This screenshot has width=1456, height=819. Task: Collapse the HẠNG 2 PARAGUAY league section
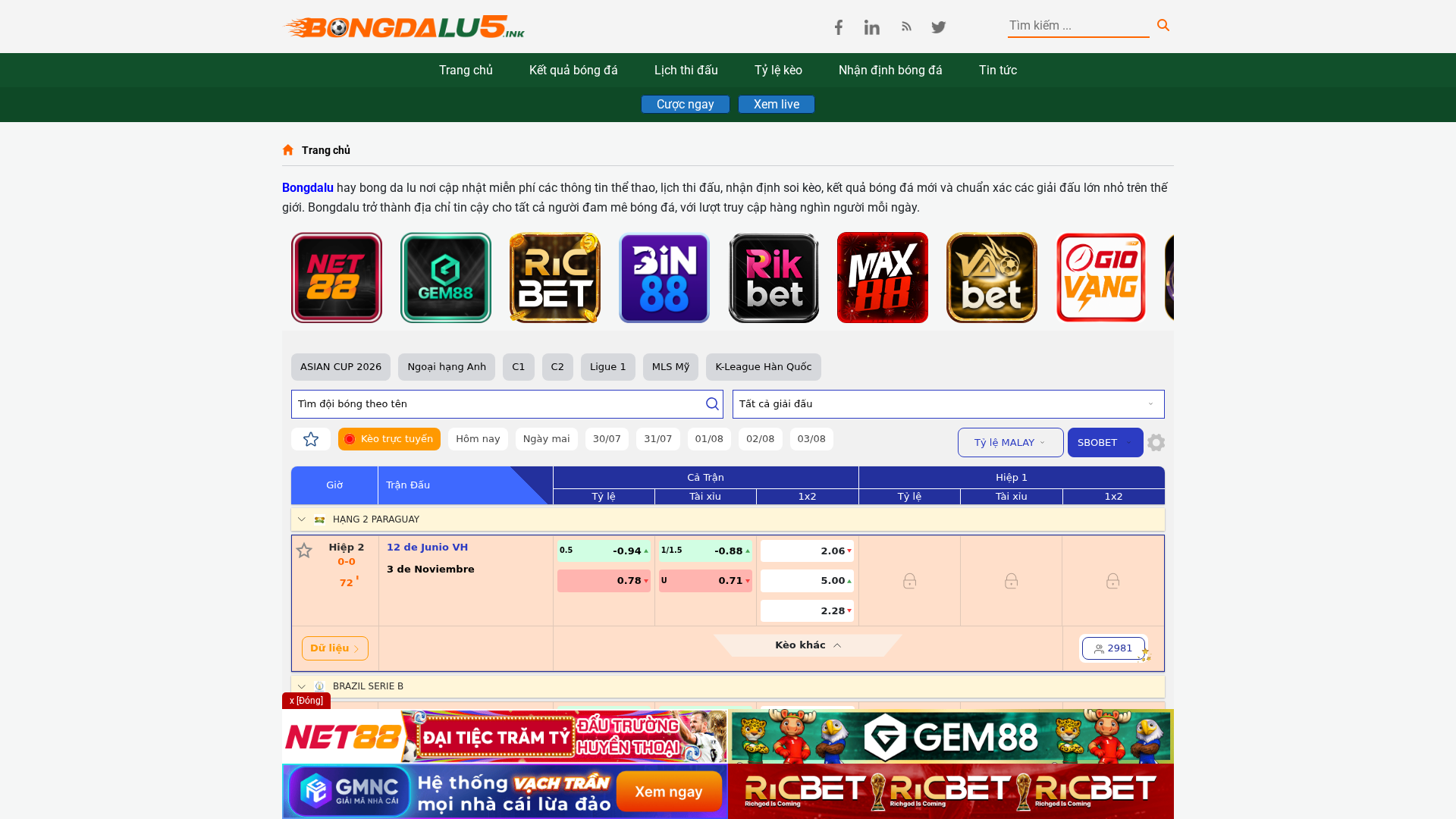[302, 519]
